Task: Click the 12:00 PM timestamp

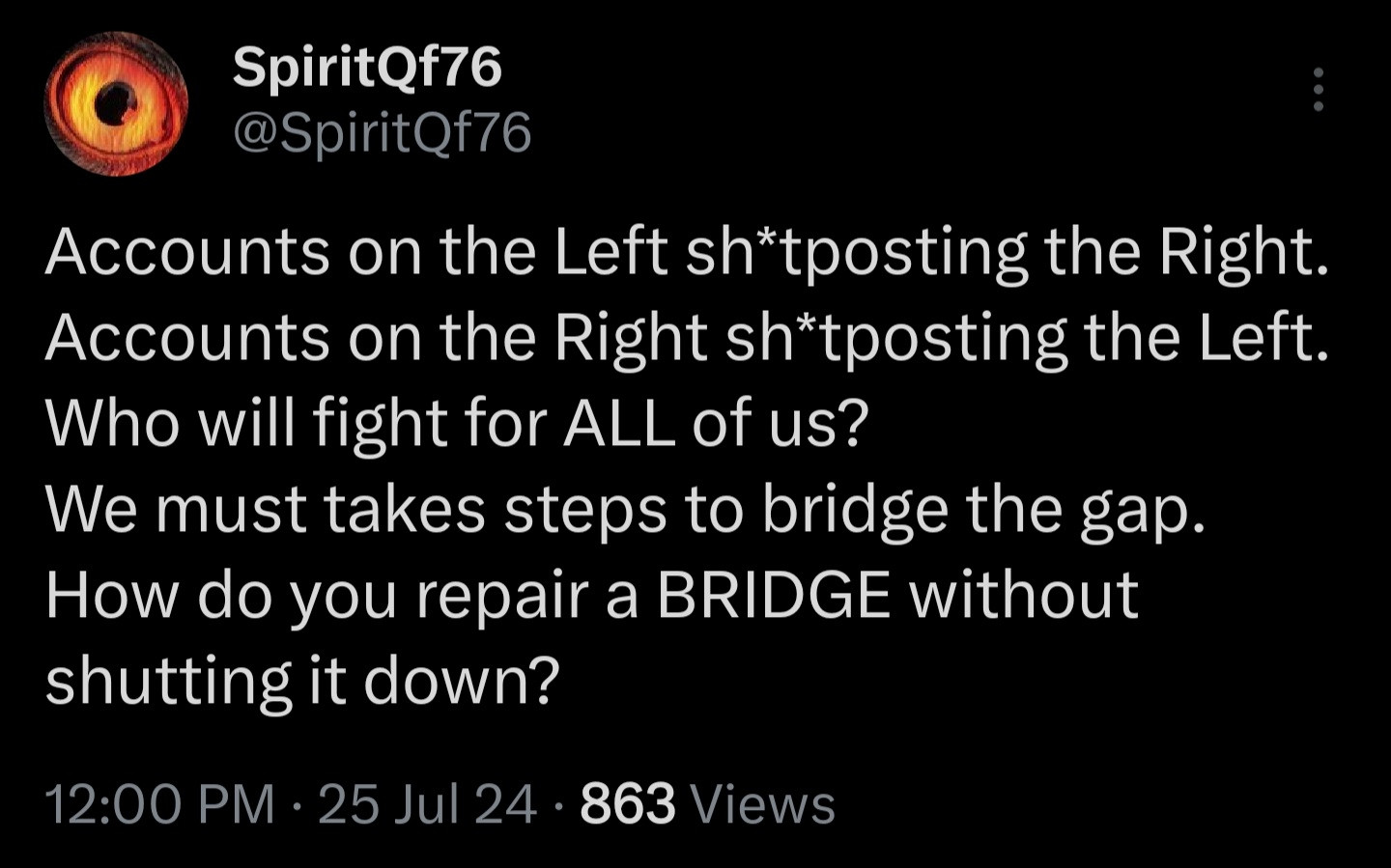Action: pyautogui.click(x=160, y=803)
